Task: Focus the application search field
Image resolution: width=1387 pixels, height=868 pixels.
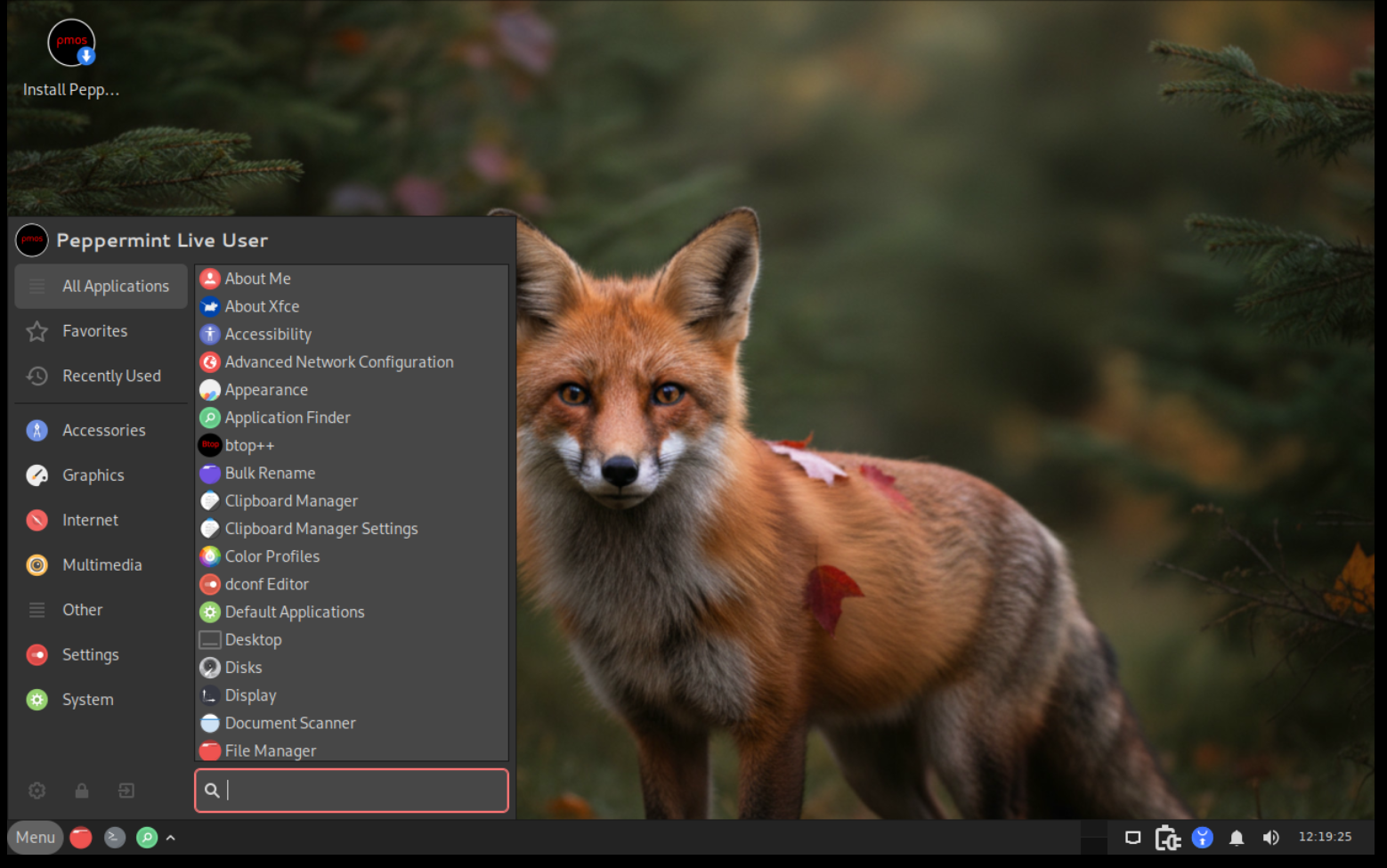Action: click(356, 791)
